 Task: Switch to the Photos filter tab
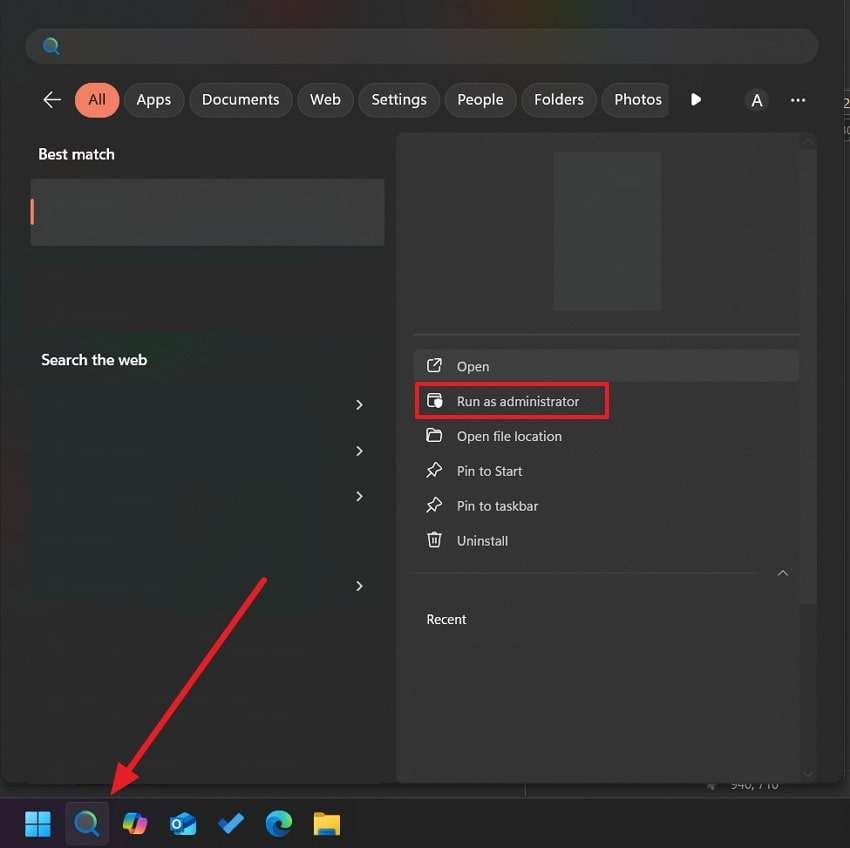tap(635, 100)
